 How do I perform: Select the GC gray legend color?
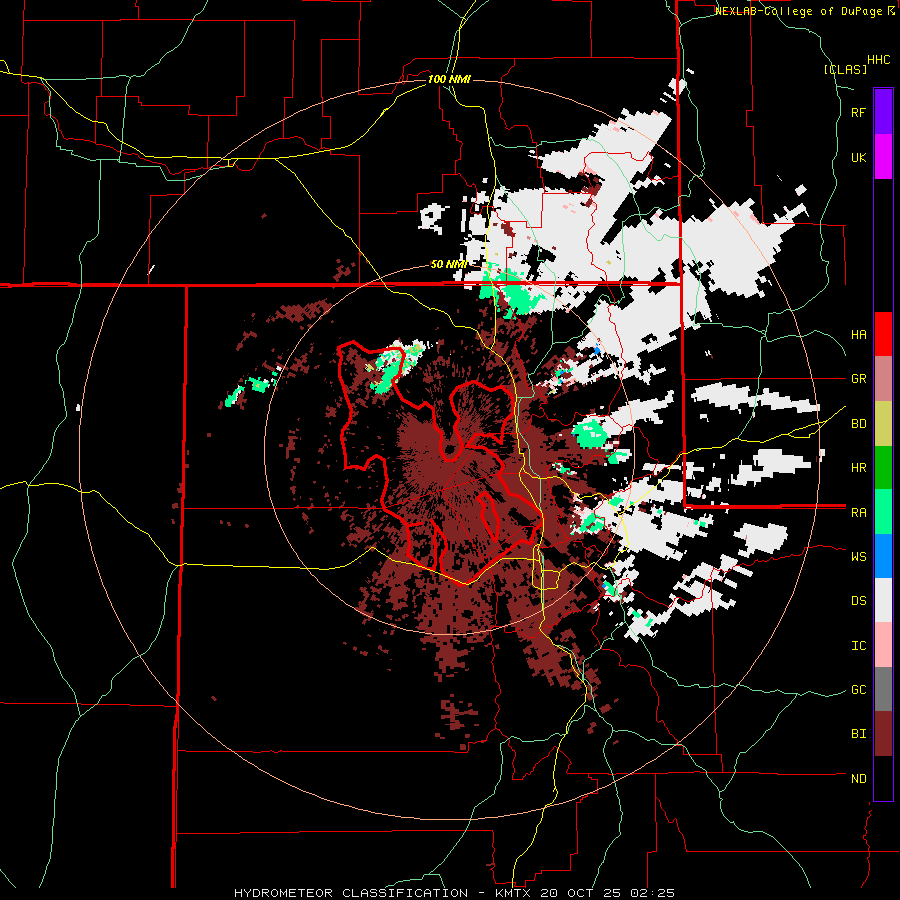pos(883,689)
